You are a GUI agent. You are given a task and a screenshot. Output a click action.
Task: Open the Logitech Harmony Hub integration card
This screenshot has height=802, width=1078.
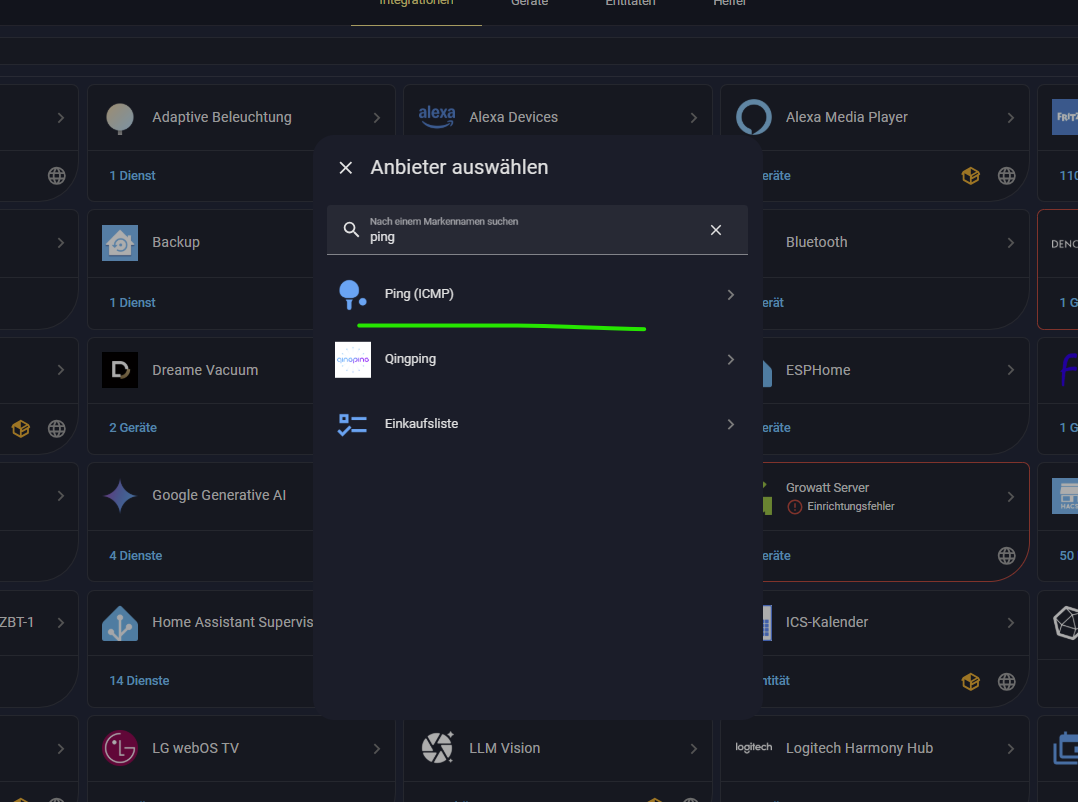pyautogui.click(x=859, y=748)
